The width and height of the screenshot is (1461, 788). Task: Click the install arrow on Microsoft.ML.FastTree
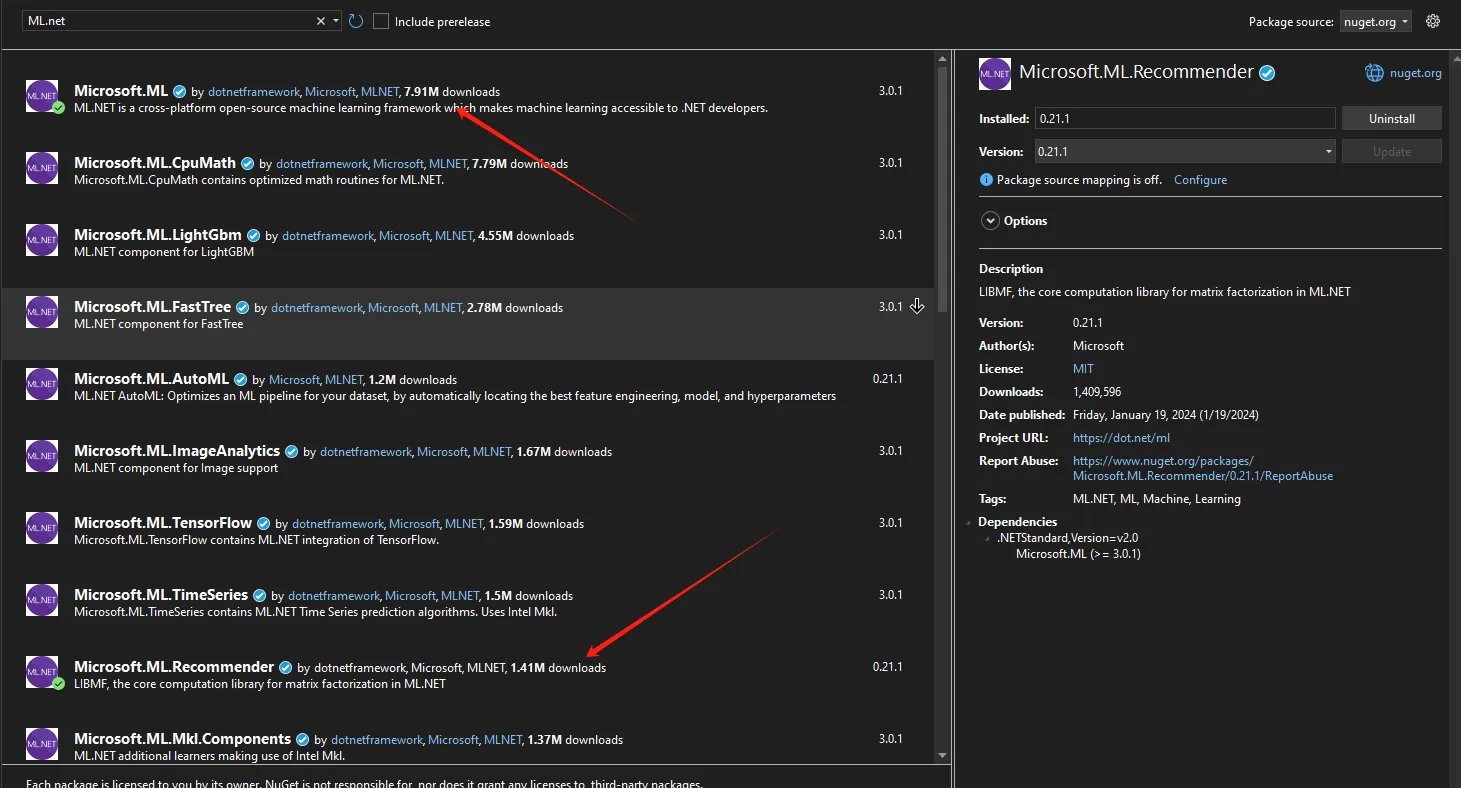[917, 307]
